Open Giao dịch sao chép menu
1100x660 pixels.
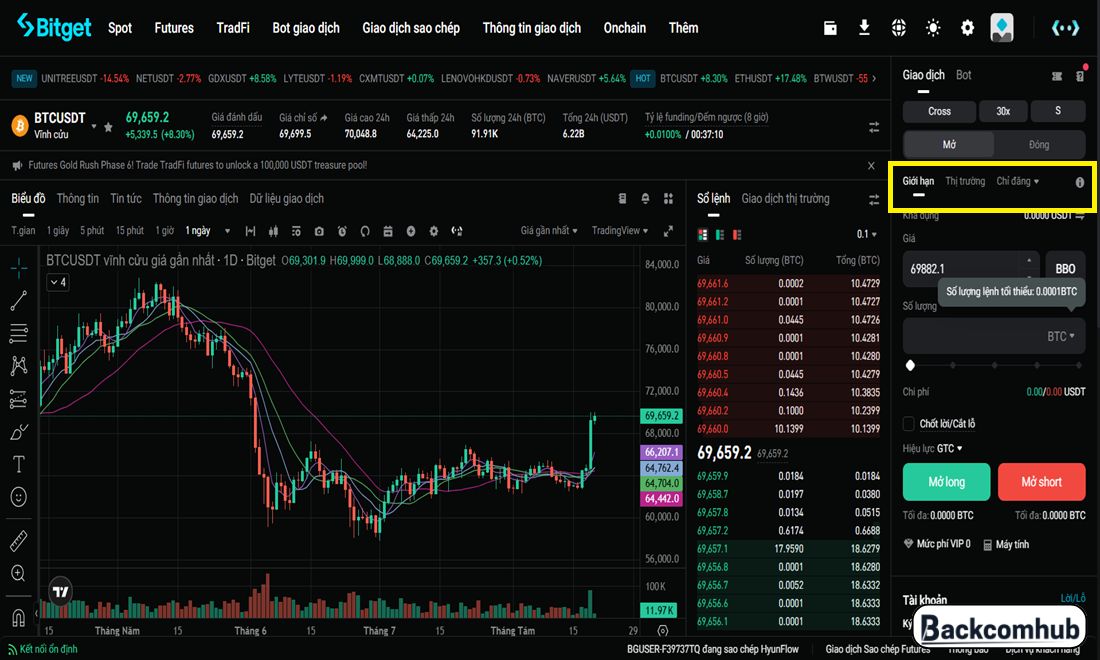pos(411,28)
